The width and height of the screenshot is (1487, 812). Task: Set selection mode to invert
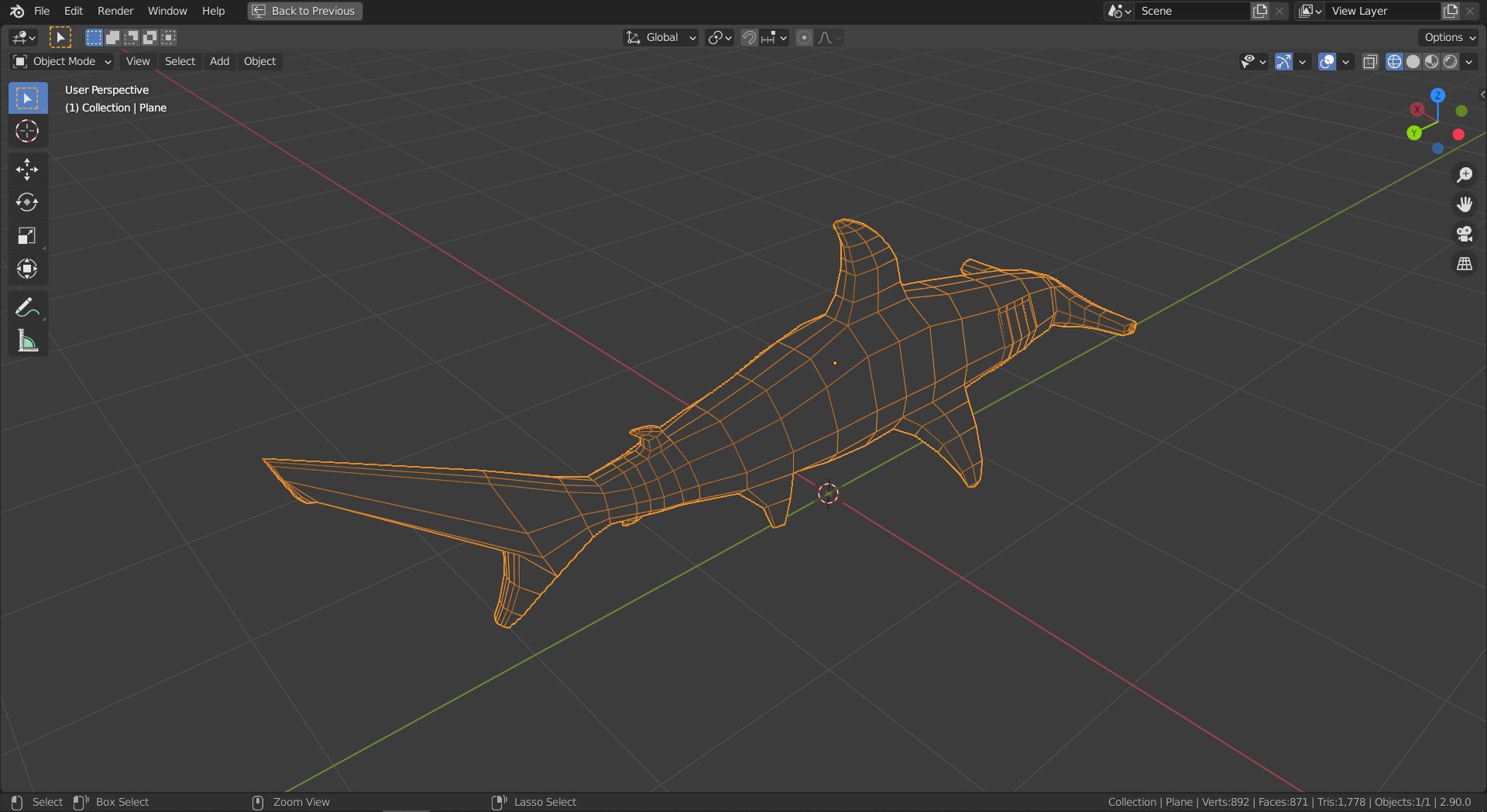click(150, 37)
